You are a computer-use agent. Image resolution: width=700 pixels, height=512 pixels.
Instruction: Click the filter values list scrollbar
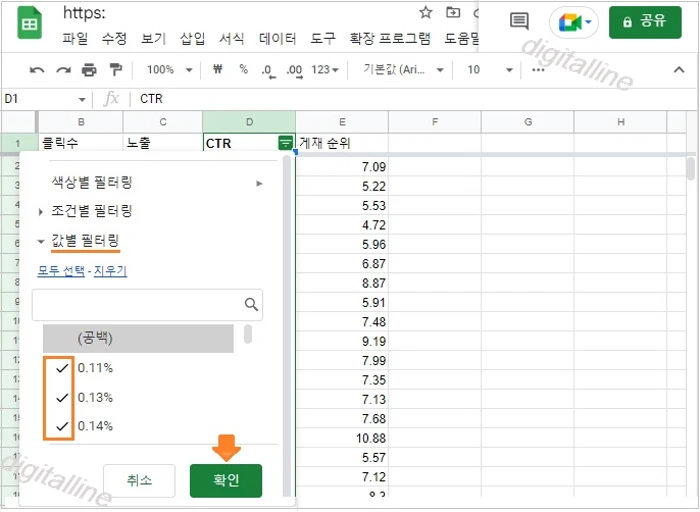248,334
